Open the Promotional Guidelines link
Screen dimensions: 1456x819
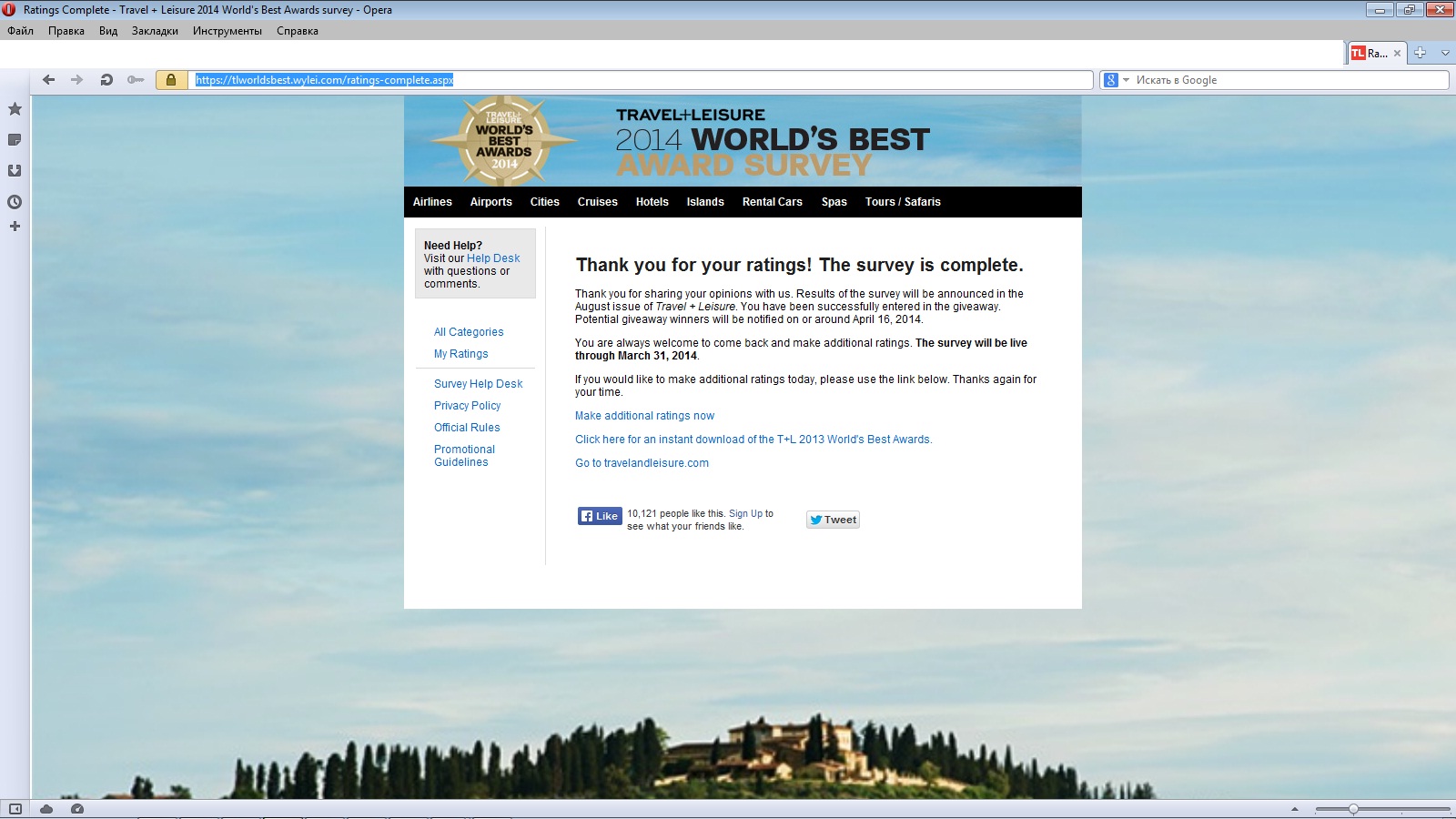(x=465, y=456)
